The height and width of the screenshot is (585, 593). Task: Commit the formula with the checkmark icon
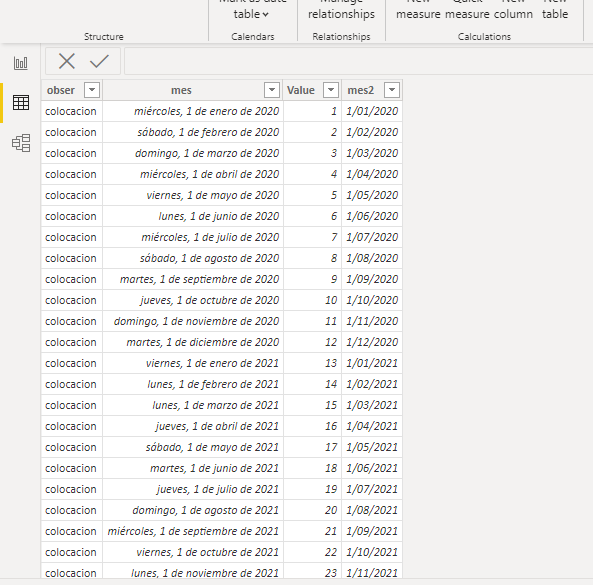(x=99, y=61)
